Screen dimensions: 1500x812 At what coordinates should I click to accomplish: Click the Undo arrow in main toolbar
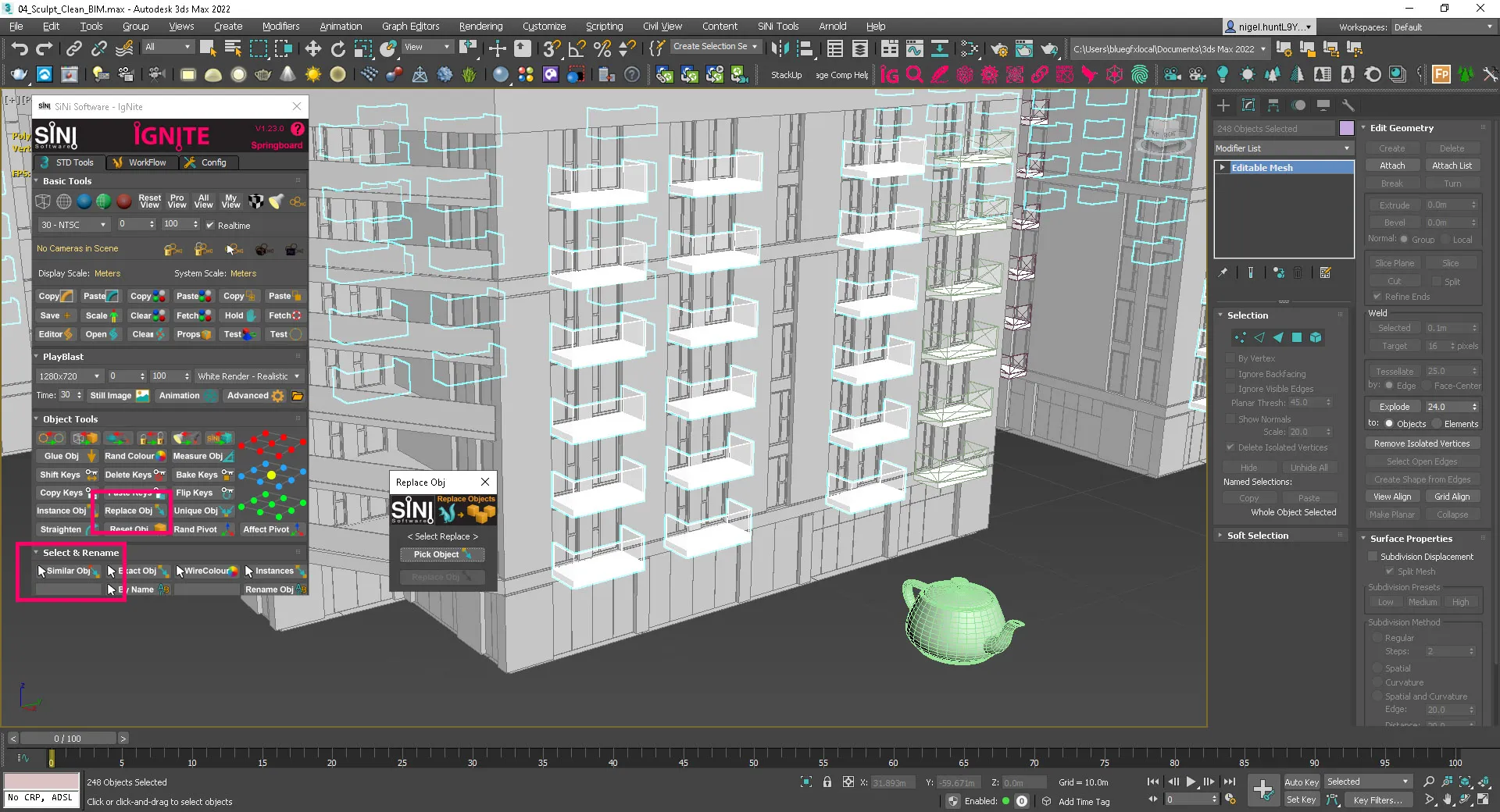[20, 49]
